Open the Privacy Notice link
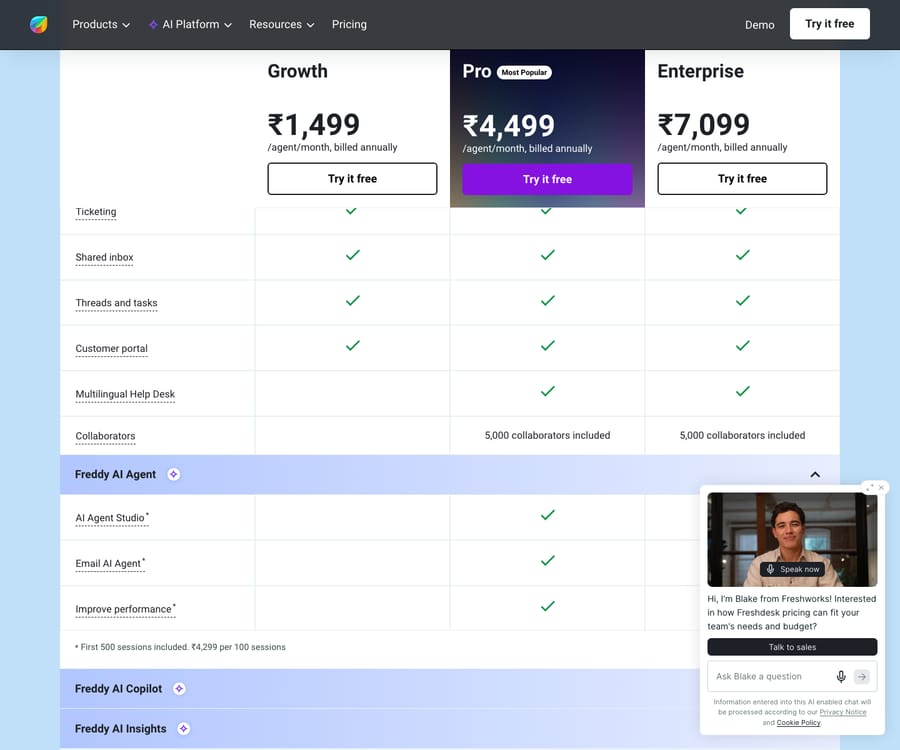 [843, 712]
